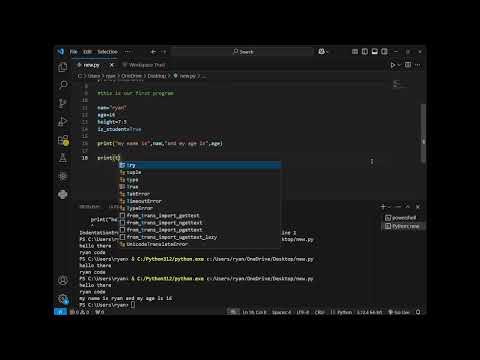The image size is (480, 360).
Task: Select 'try' autocomplete suggestion
Action: [x=200, y=165]
